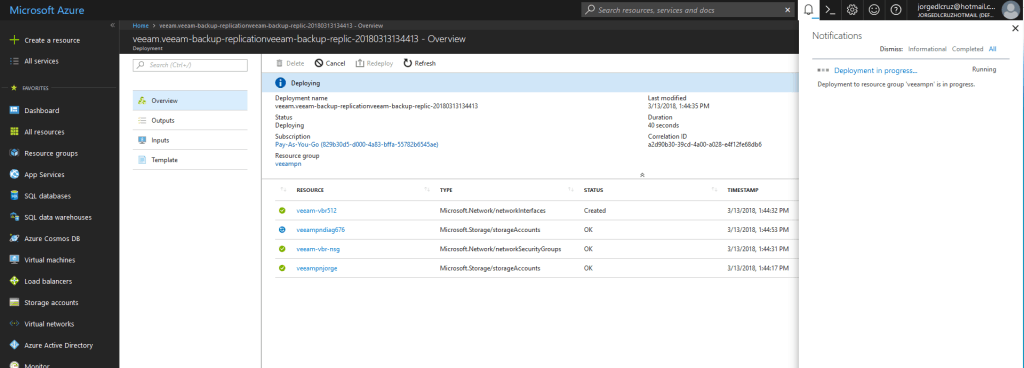Open the veeam-vbr512 resource link
The height and width of the screenshot is (368, 1024).
[x=317, y=211]
